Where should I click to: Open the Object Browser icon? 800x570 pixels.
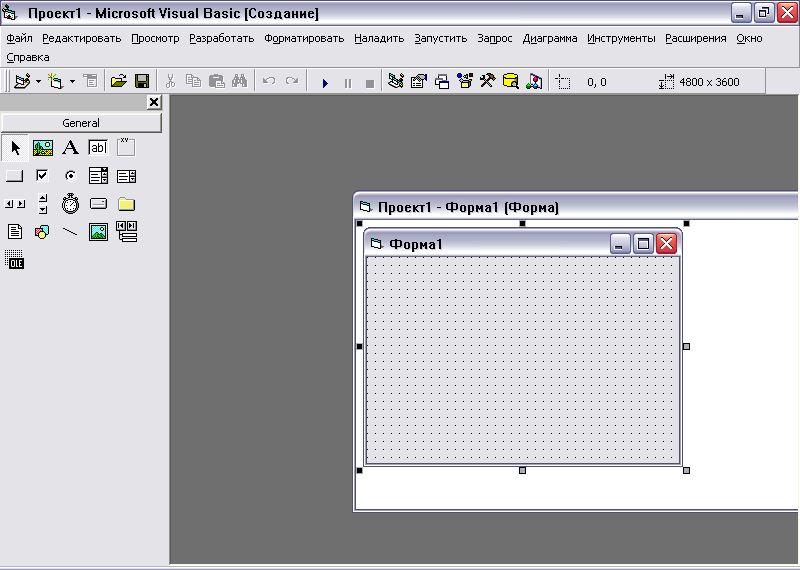[x=465, y=81]
